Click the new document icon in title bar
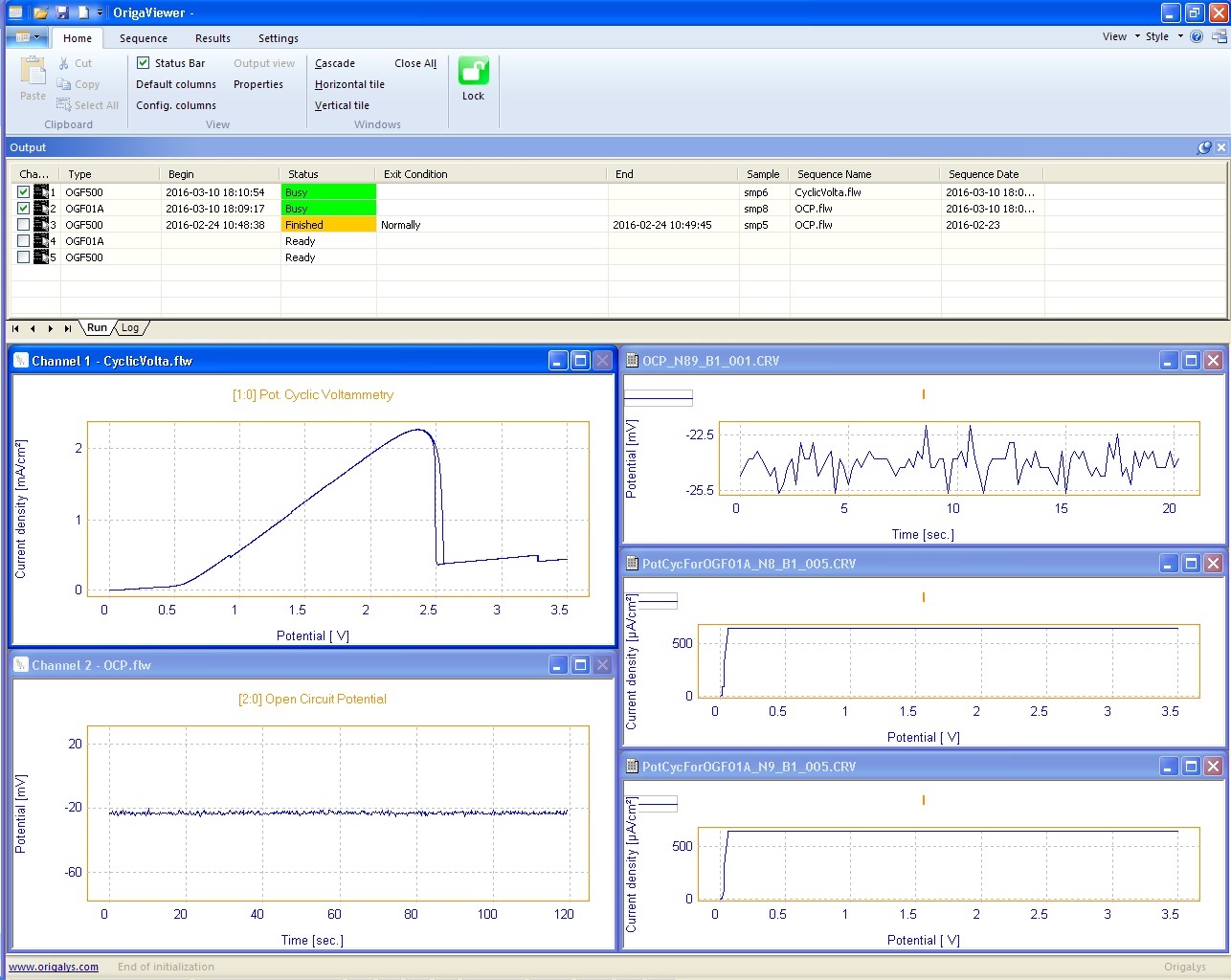This screenshot has width=1231, height=980. [x=83, y=12]
